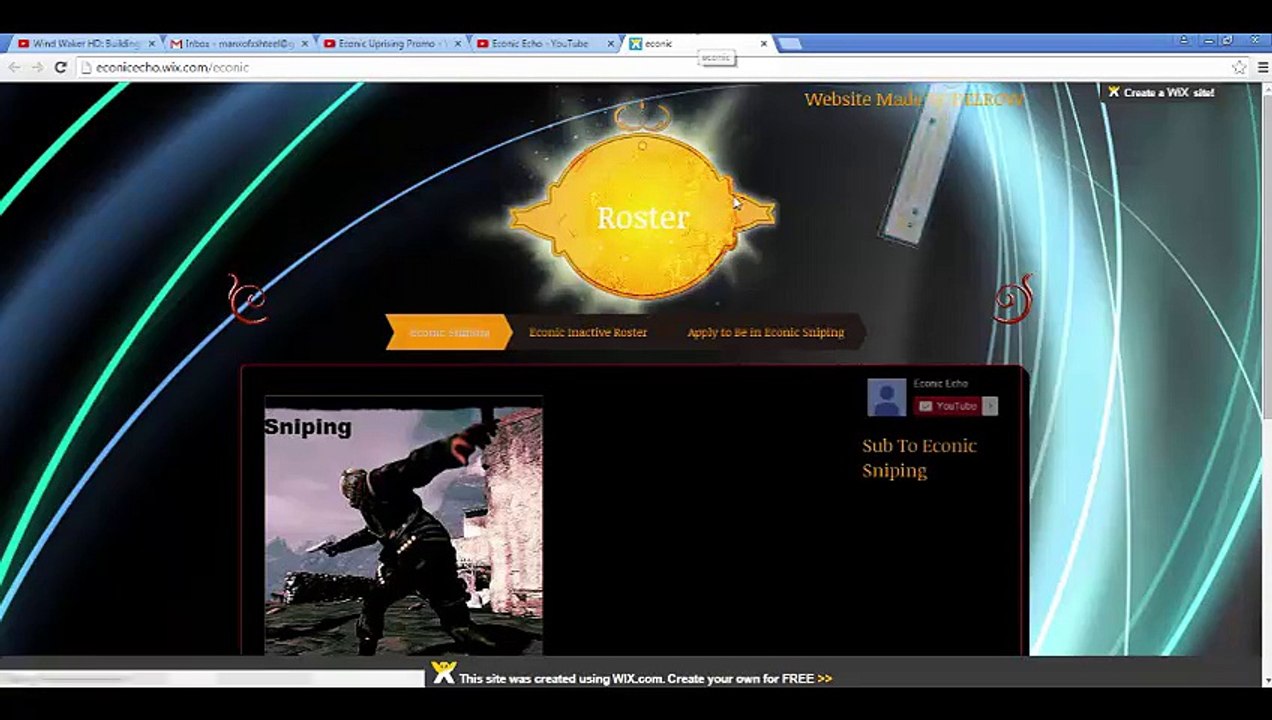
Task: Close the Econic Echo YouTube tab
Action: (611, 44)
